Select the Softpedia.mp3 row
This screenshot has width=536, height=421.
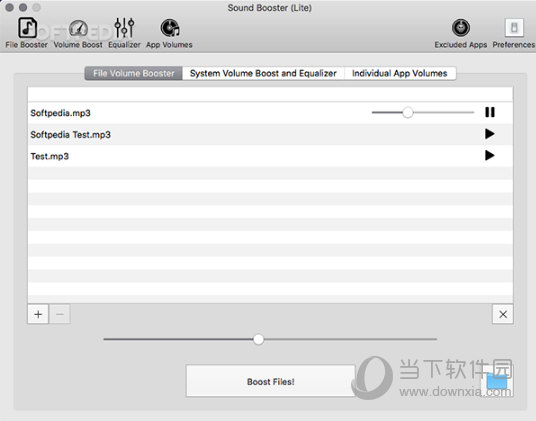tap(270, 113)
